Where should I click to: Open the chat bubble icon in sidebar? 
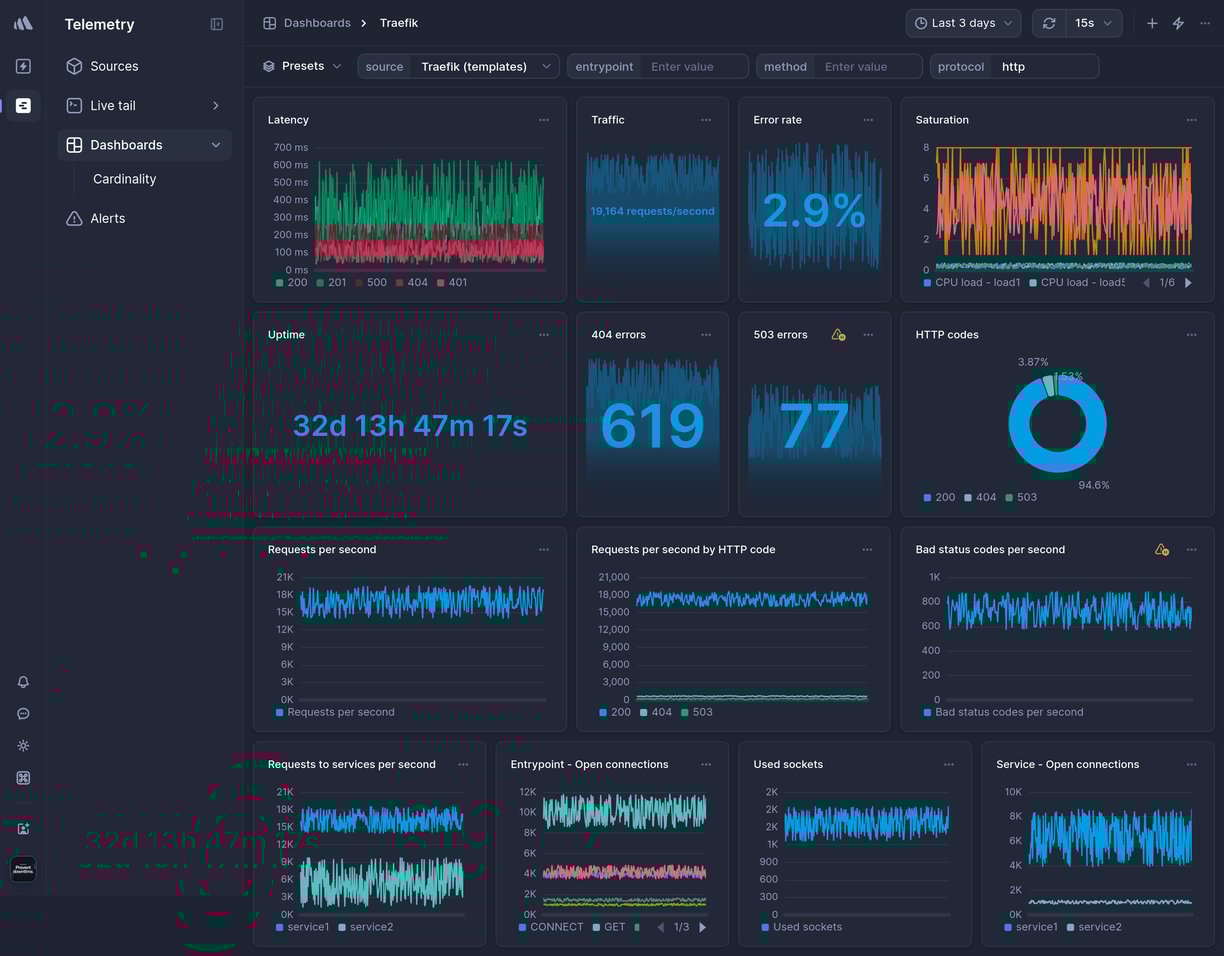(23, 714)
